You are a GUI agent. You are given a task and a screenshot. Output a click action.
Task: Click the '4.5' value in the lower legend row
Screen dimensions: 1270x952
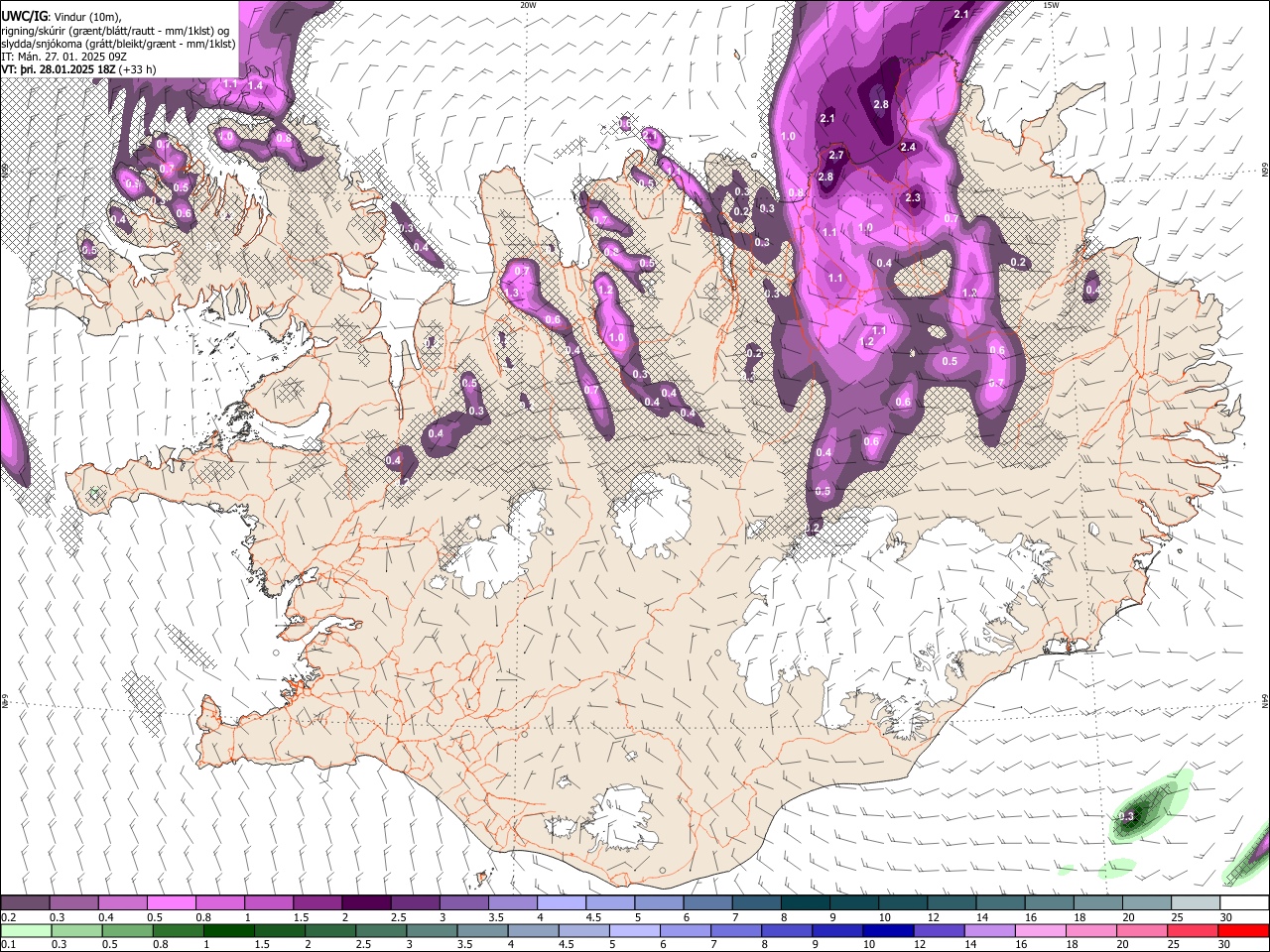567,945
